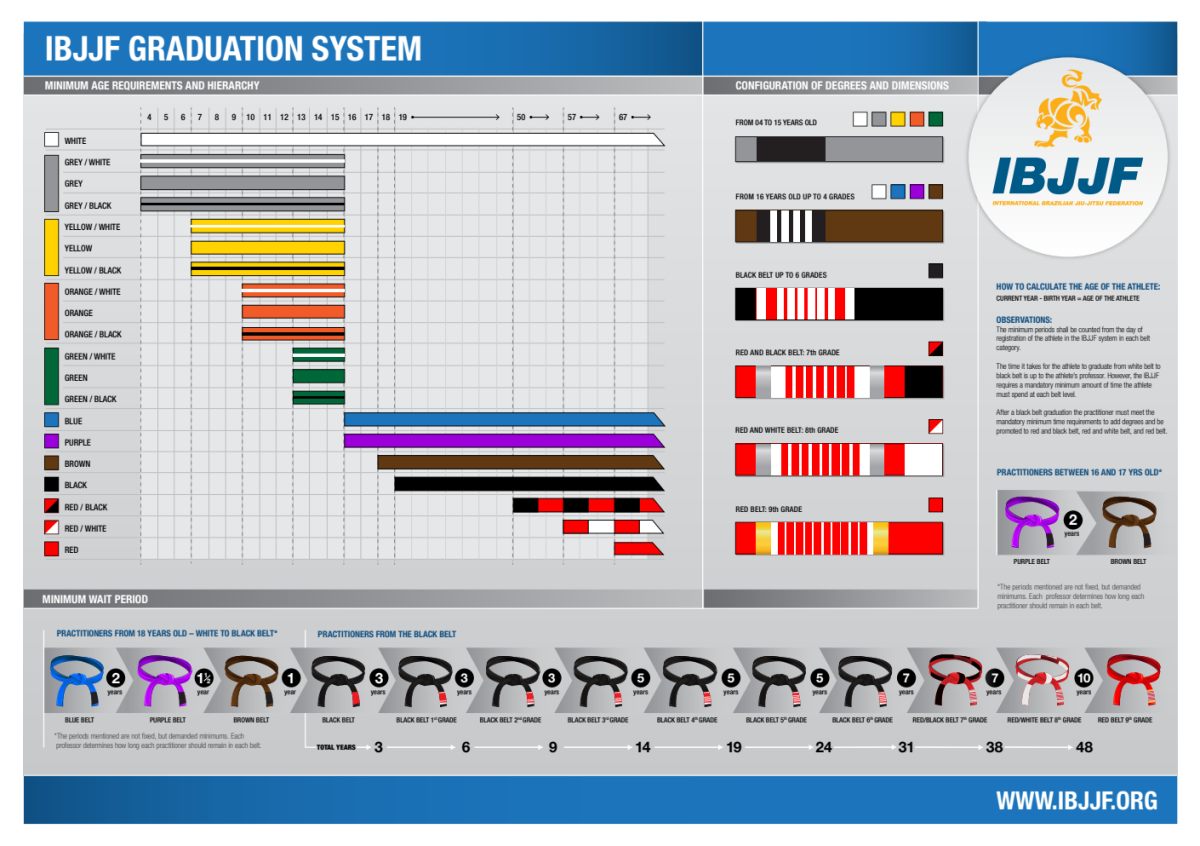Select the Black Belt 3rd Grade illustration
This screenshot has height=846, width=1200.
599,681
